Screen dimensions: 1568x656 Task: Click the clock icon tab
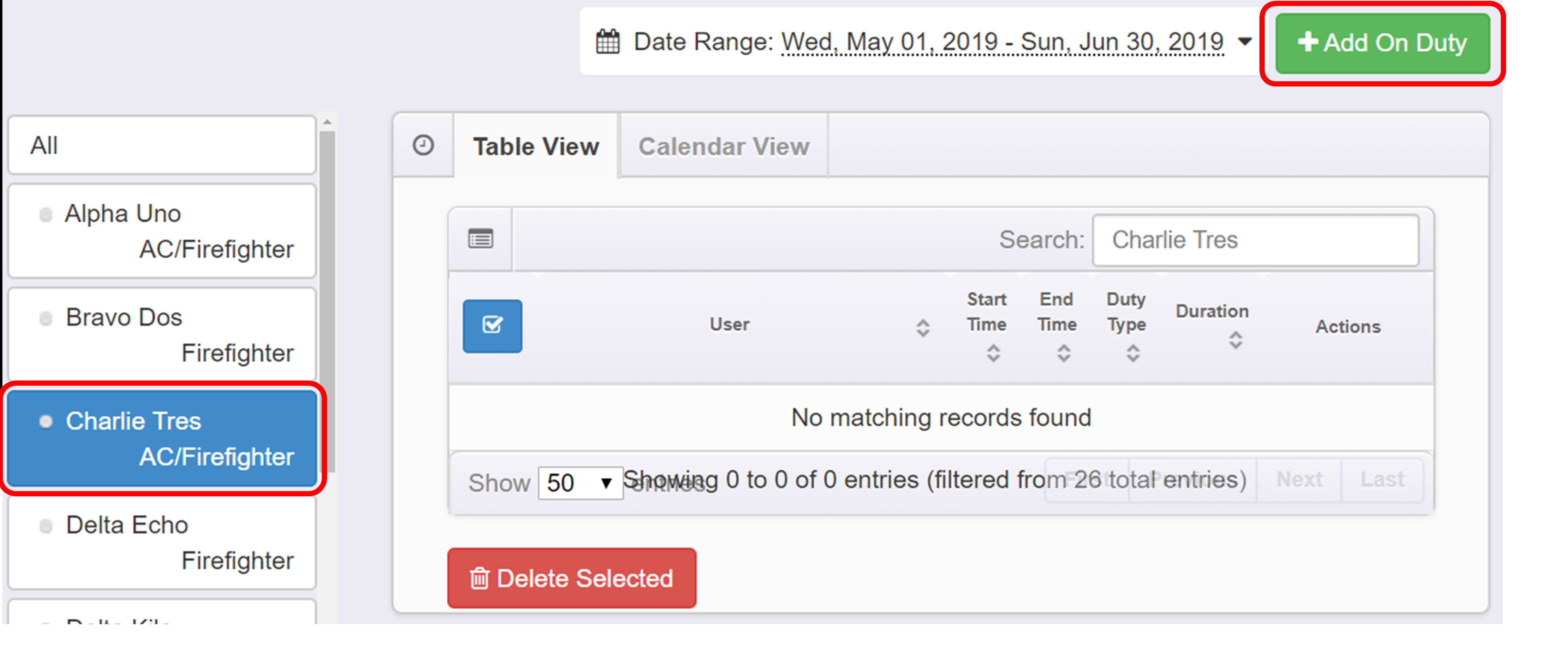coord(423,146)
